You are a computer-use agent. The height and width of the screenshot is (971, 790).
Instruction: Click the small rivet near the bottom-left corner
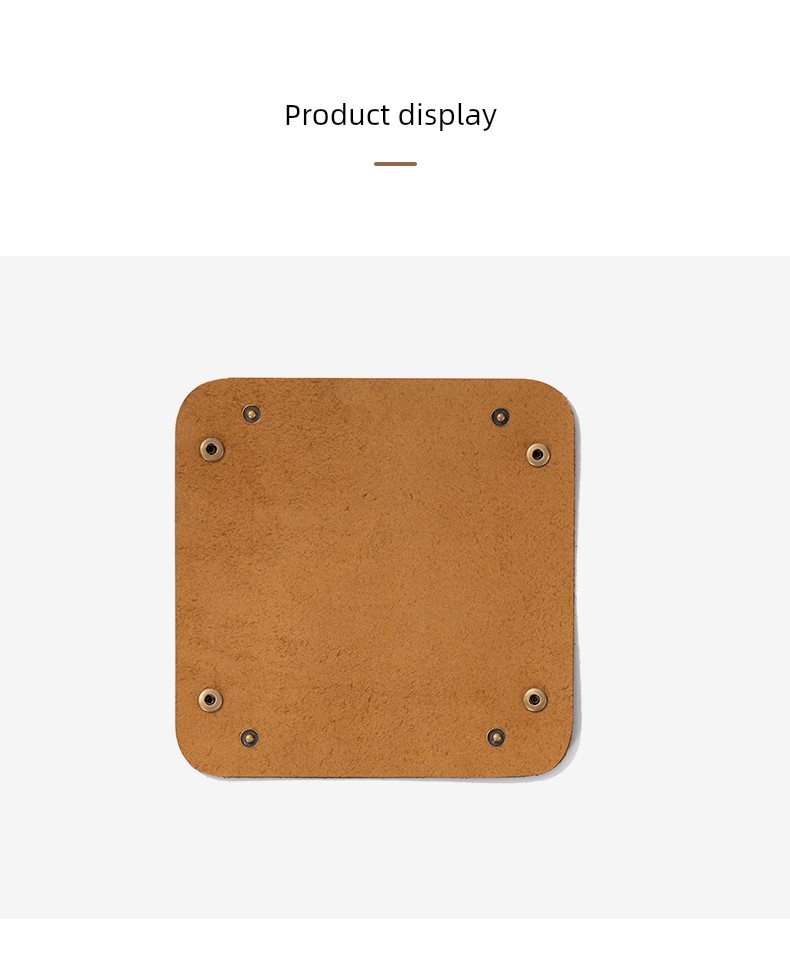pyautogui.click(x=250, y=738)
